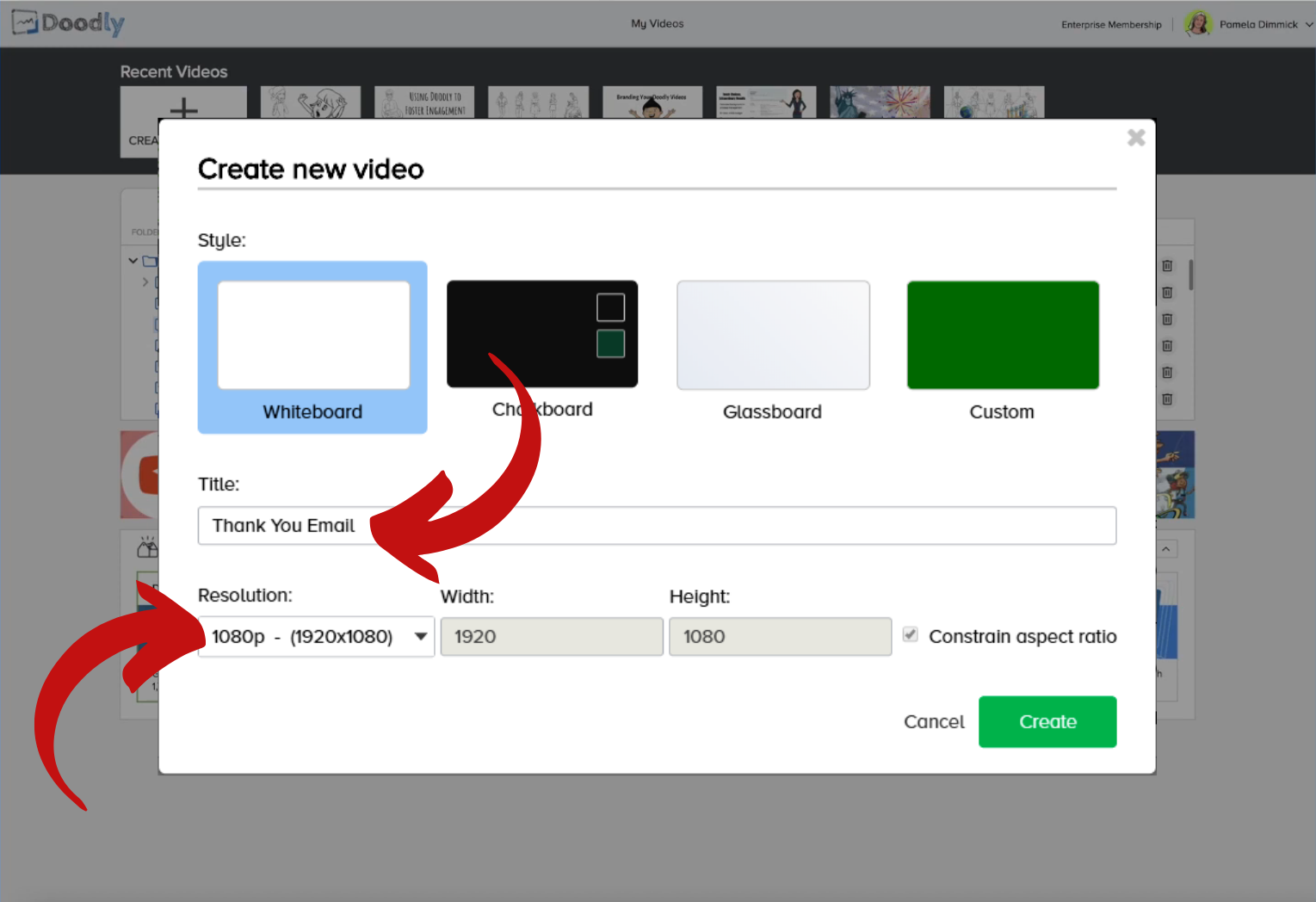The width and height of the screenshot is (1316, 902).
Task: Click the bottom trash icon in the list
Action: [1167, 399]
